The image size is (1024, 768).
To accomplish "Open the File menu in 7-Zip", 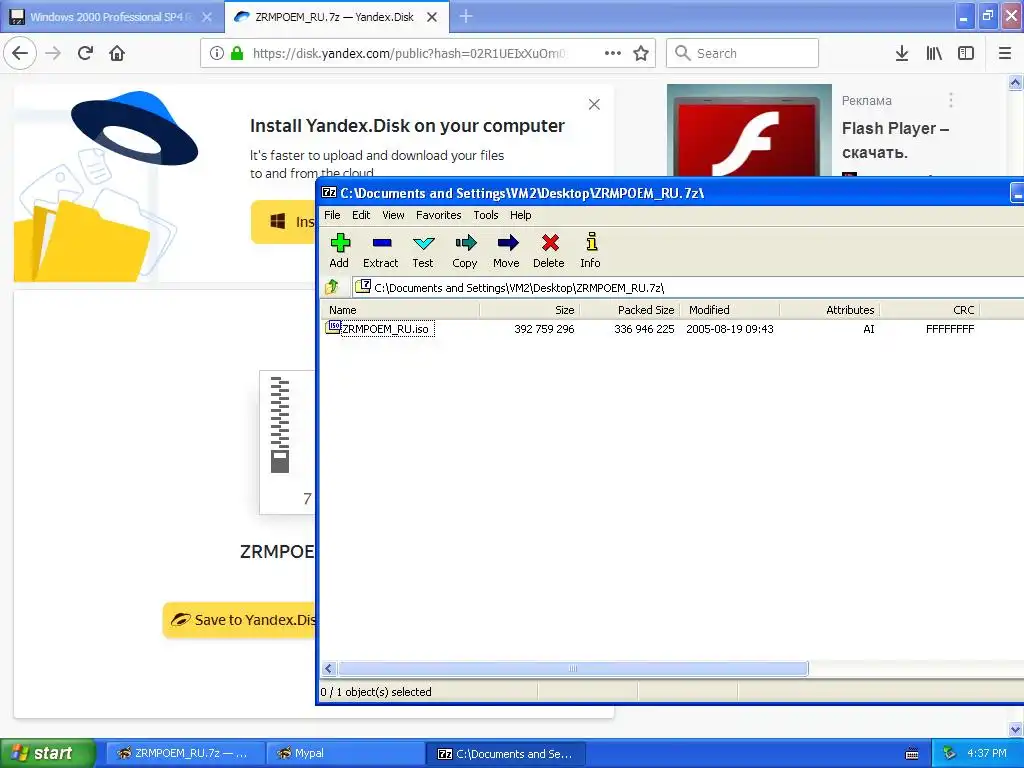I will click(x=332, y=215).
